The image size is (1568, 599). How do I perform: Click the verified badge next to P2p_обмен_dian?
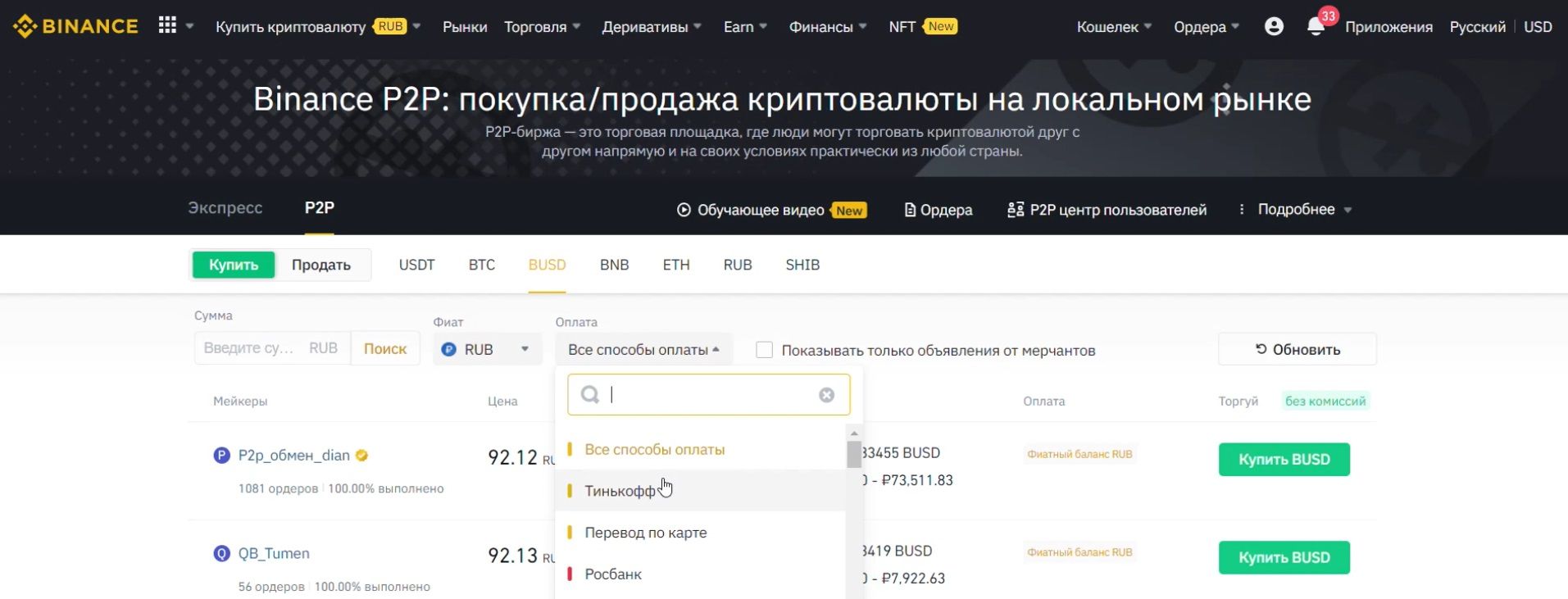coord(361,456)
